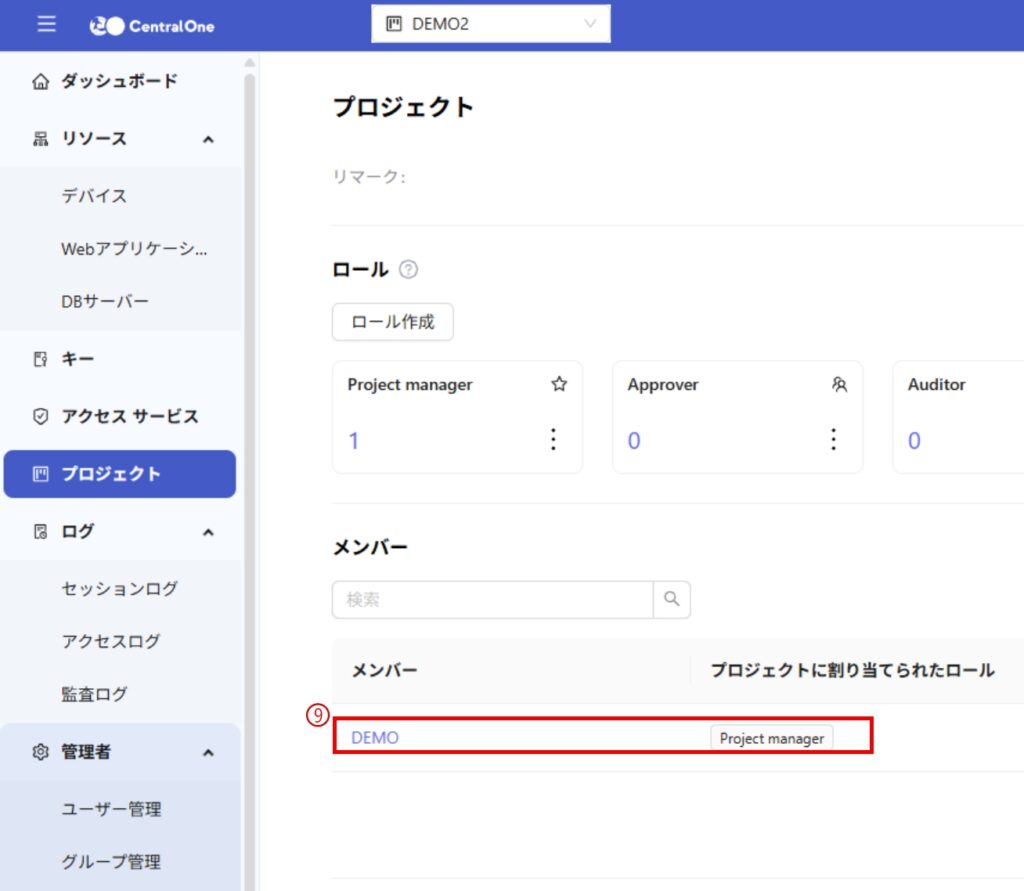Open three-dot menu on Project manager card
Screen dimensions: 1024x891
pyautogui.click(x=554, y=440)
